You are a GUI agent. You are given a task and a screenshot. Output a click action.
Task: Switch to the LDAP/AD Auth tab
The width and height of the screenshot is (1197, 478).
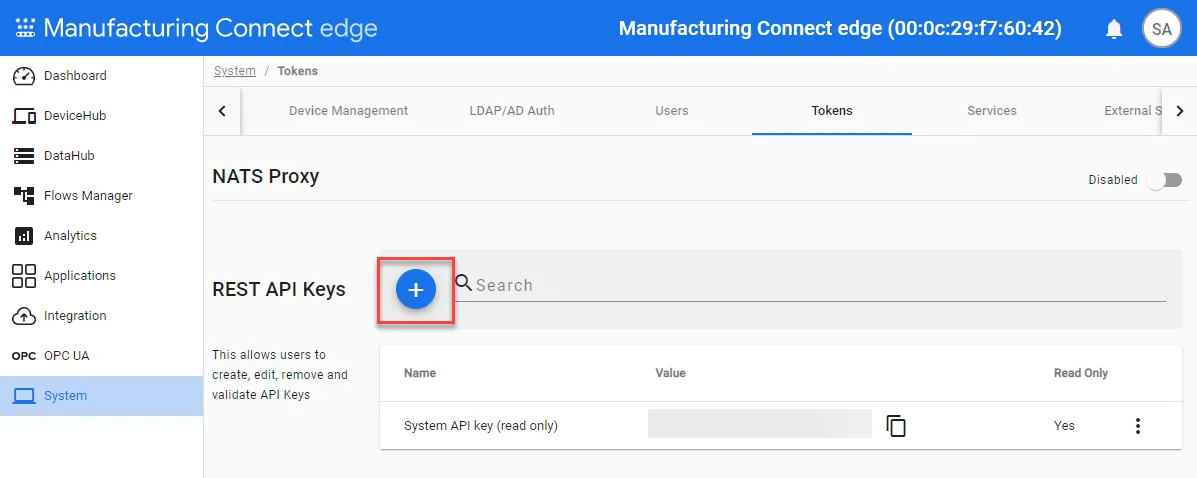point(511,111)
